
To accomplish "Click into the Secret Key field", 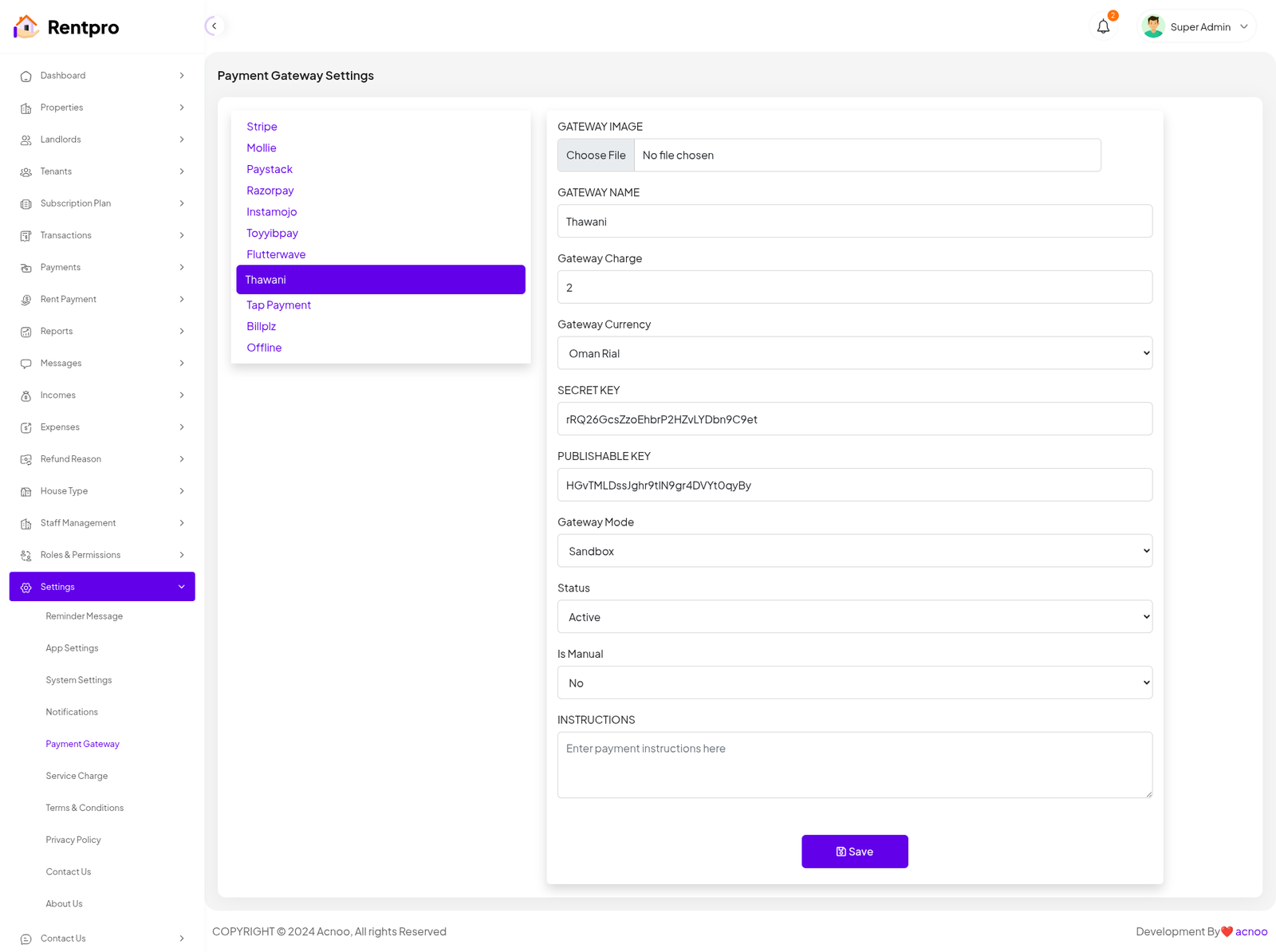I will (854, 419).
